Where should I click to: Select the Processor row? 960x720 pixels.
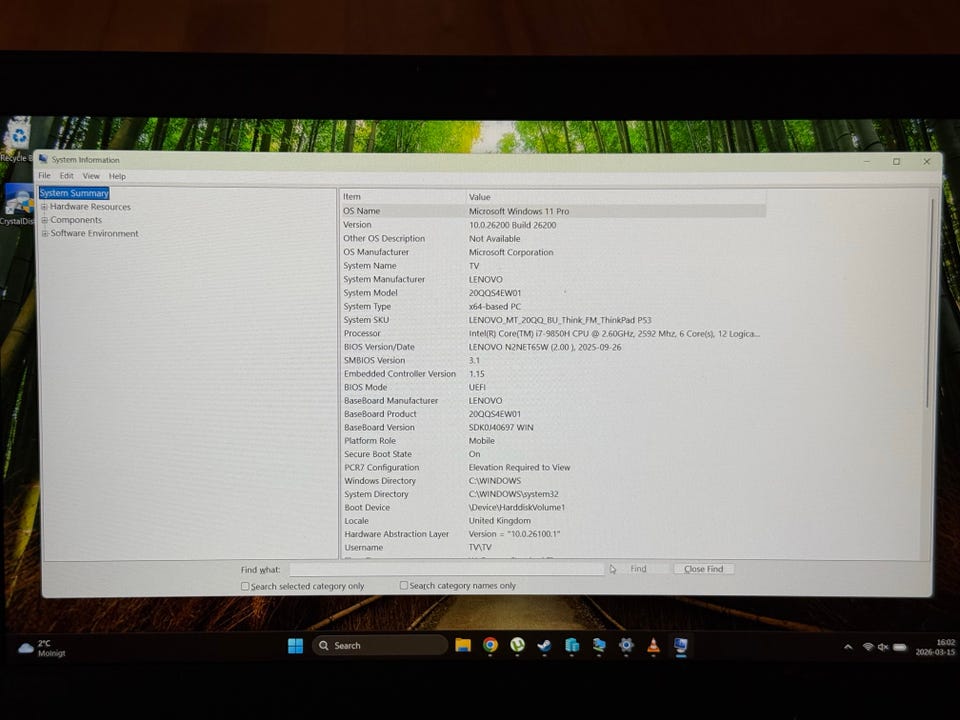click(553, 333)
